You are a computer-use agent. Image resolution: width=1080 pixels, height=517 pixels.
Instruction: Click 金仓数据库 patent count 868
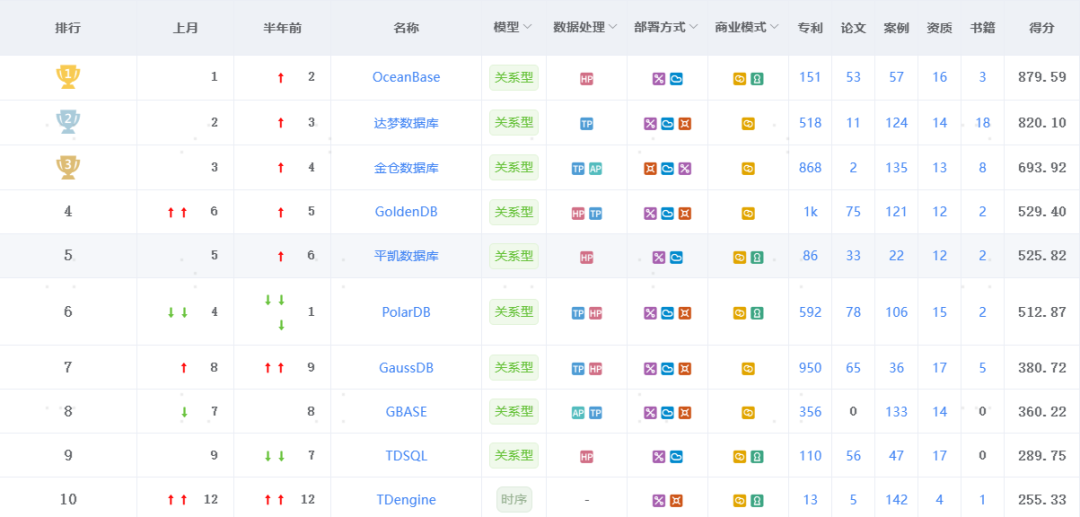pos(810,168)
